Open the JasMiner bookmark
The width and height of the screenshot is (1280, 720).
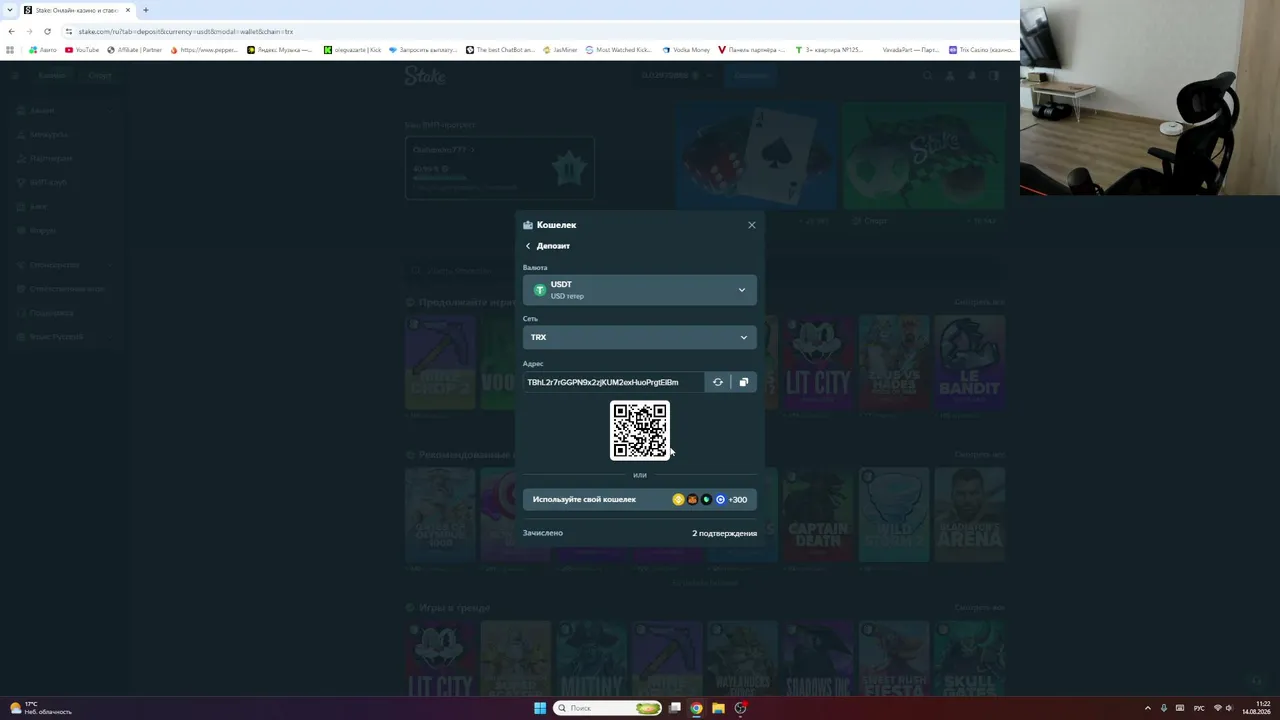561,49
